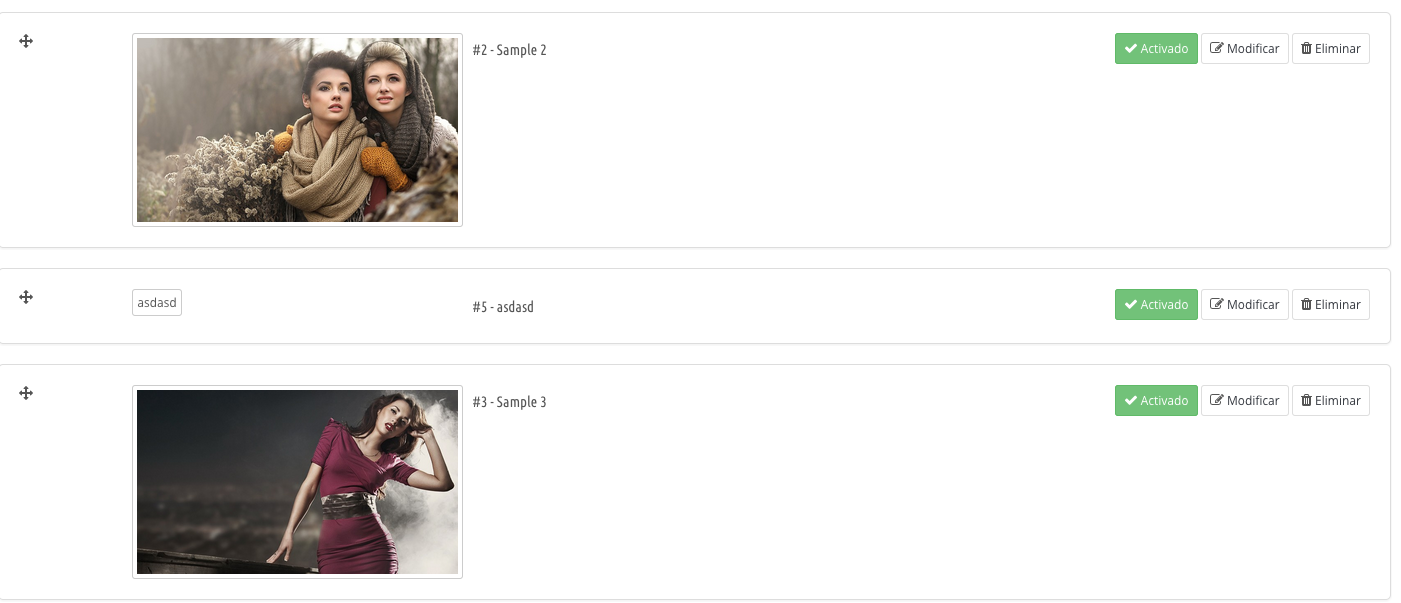The width and height of the screenshot is (1401, 603).
Task: Toggle the Activado status for asdasd slide
Action: tap(1156, 304)
